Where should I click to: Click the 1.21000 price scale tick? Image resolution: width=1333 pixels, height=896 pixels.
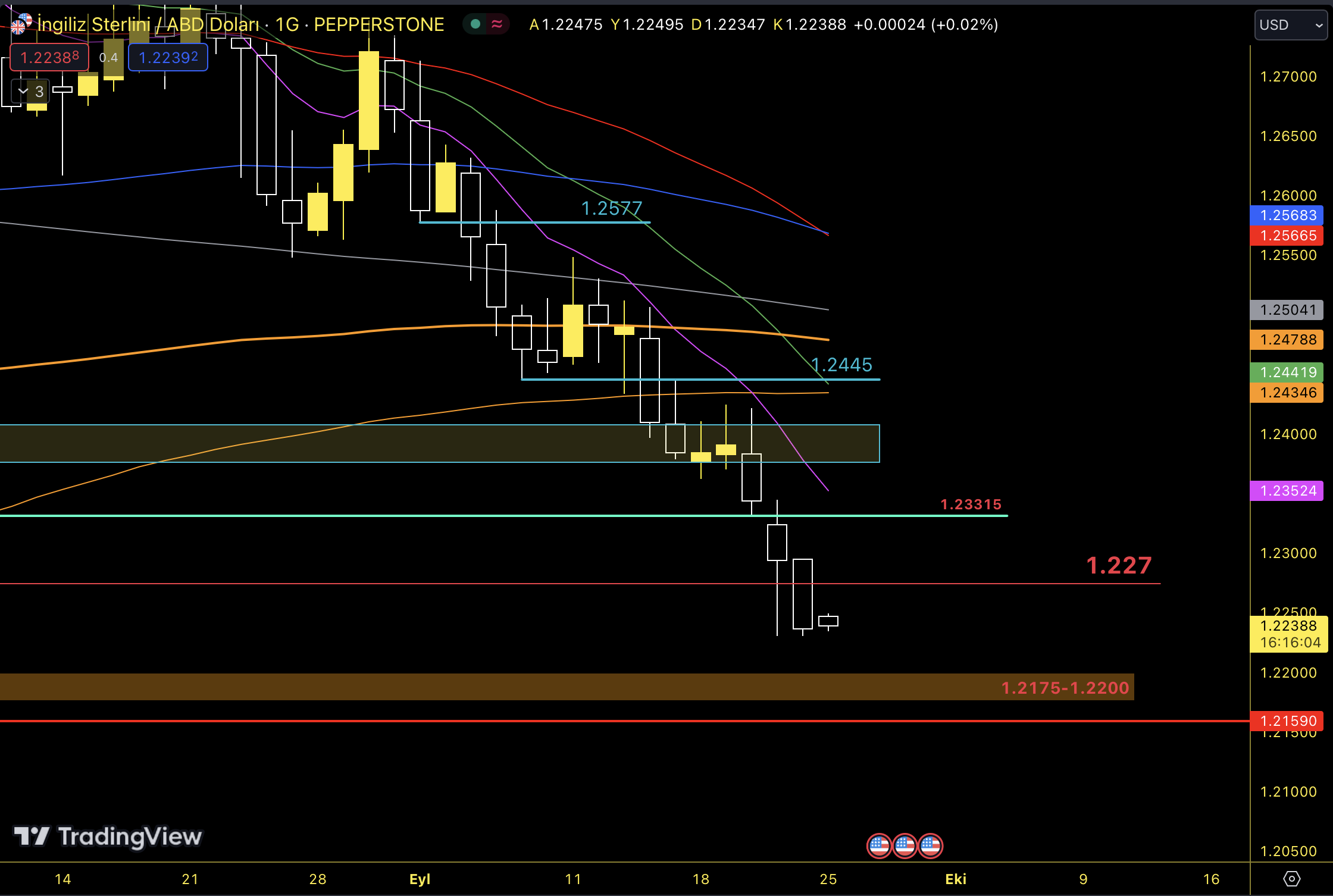[x=1288, y=792]
